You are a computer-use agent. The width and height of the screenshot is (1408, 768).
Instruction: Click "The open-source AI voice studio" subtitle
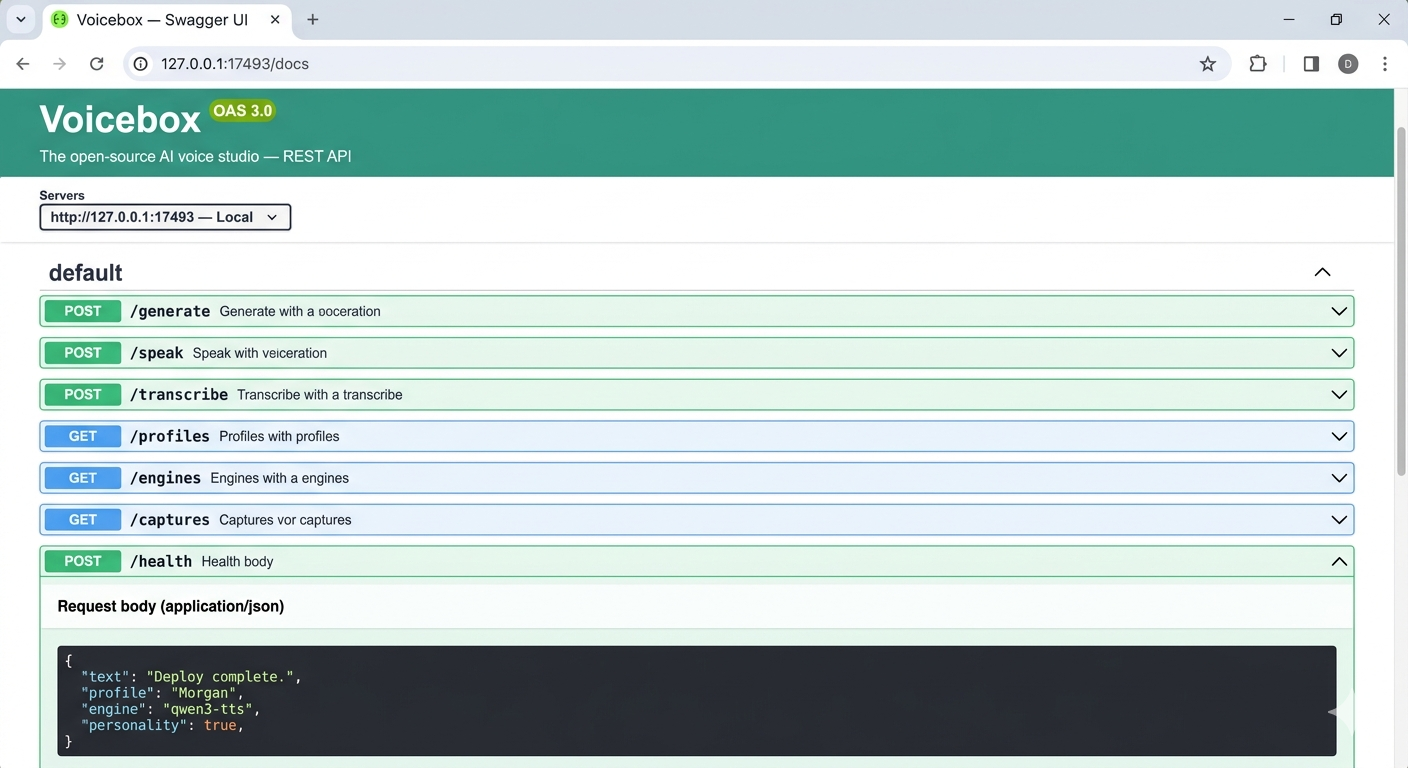coord(195,157)
